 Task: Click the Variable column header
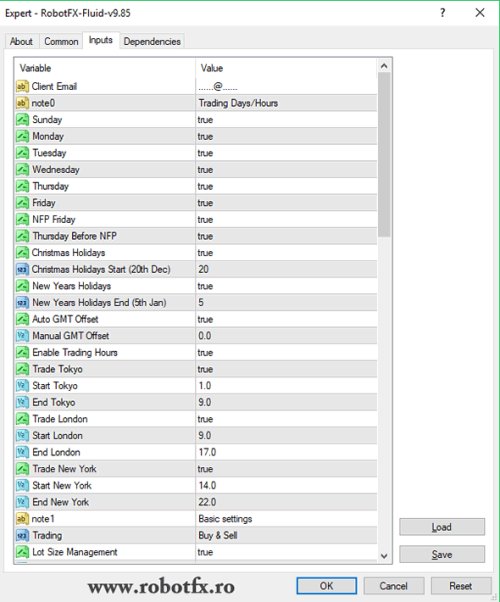(105, 68)
